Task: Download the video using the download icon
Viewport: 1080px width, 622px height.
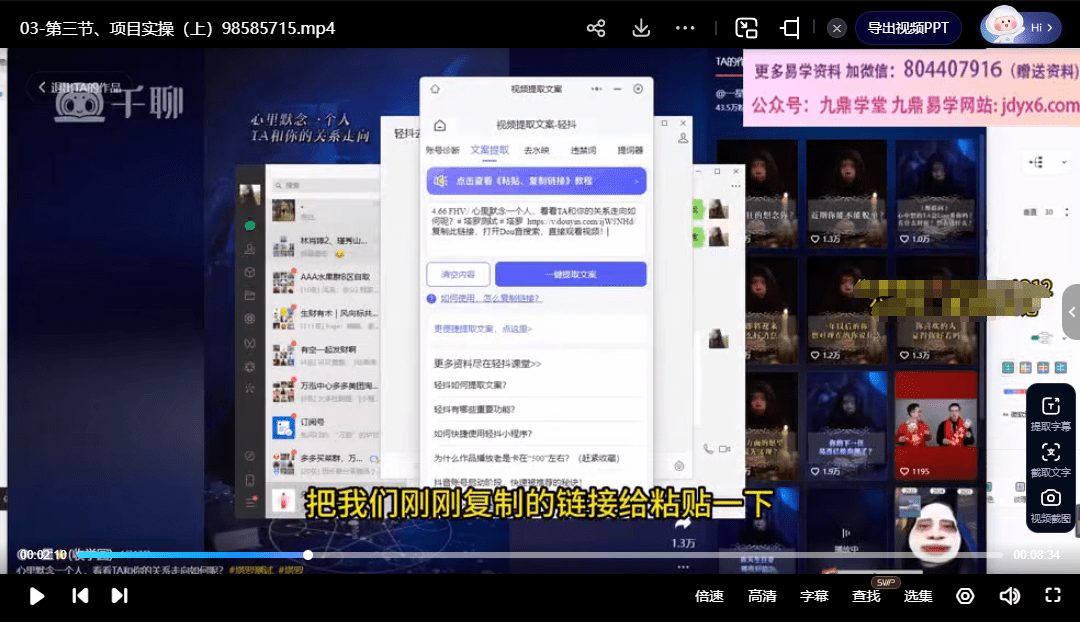Action: 641,28
